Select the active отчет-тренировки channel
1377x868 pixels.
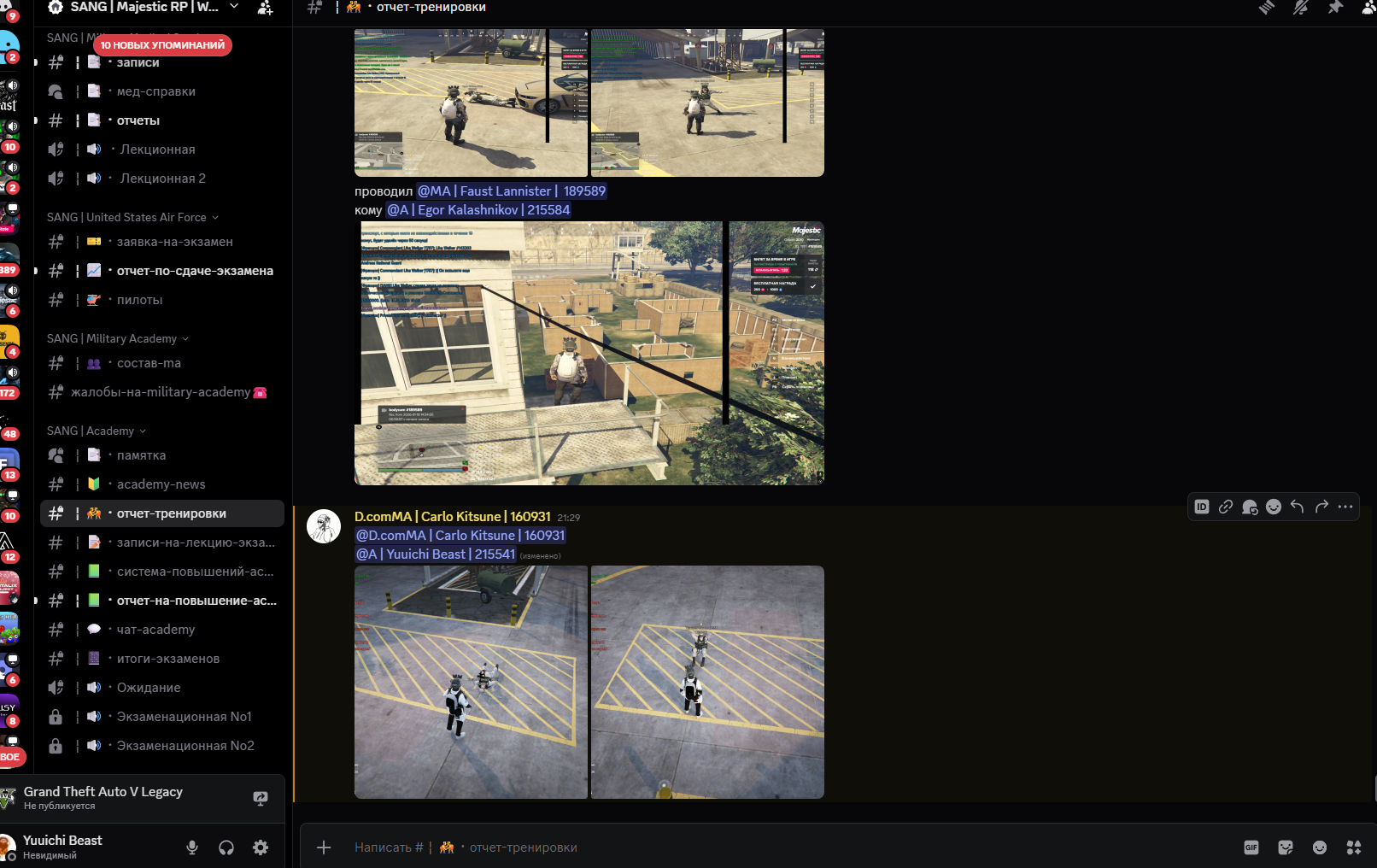[162, 513]
